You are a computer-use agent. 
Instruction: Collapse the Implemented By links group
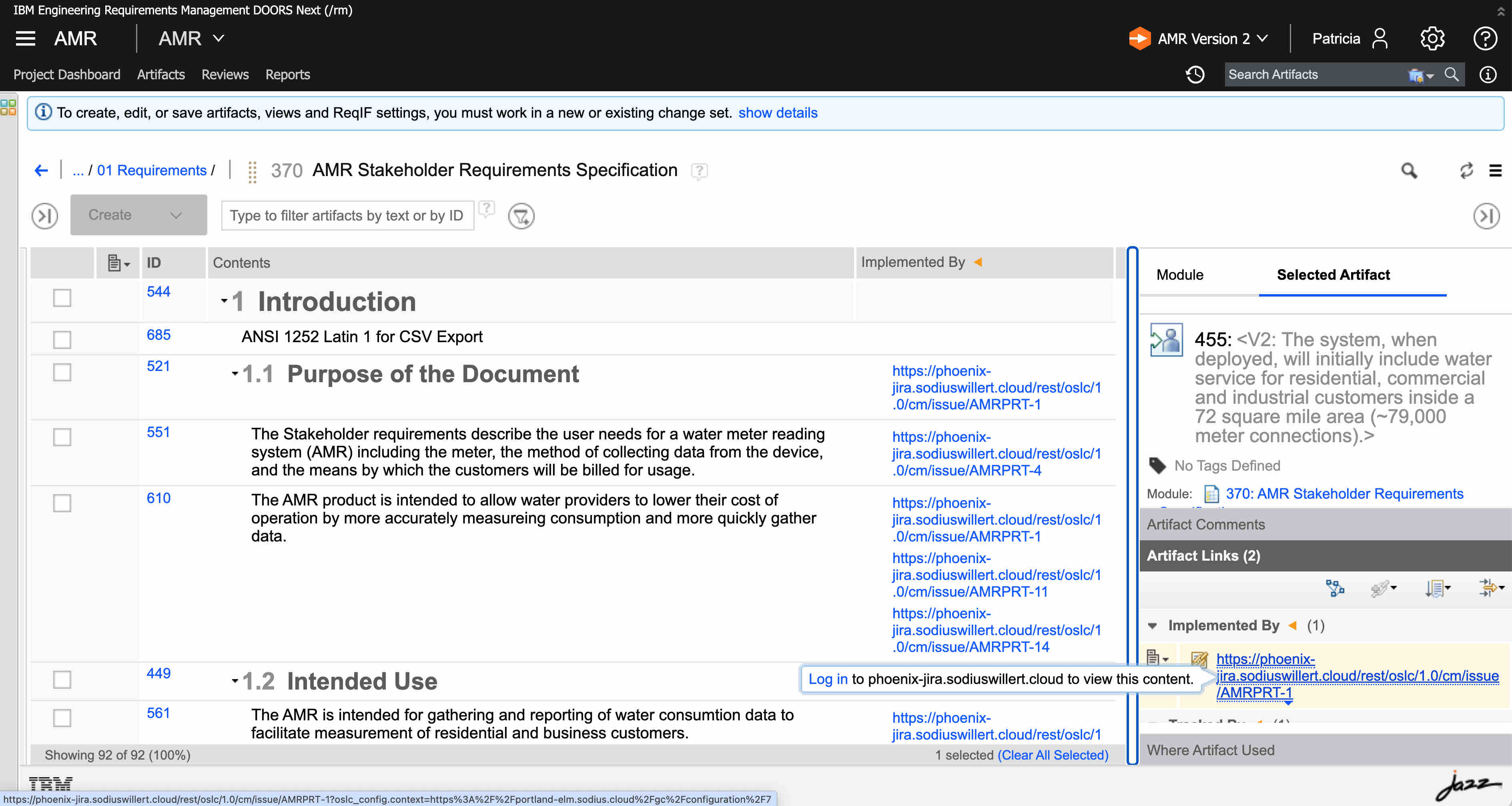click(1153, 626)
